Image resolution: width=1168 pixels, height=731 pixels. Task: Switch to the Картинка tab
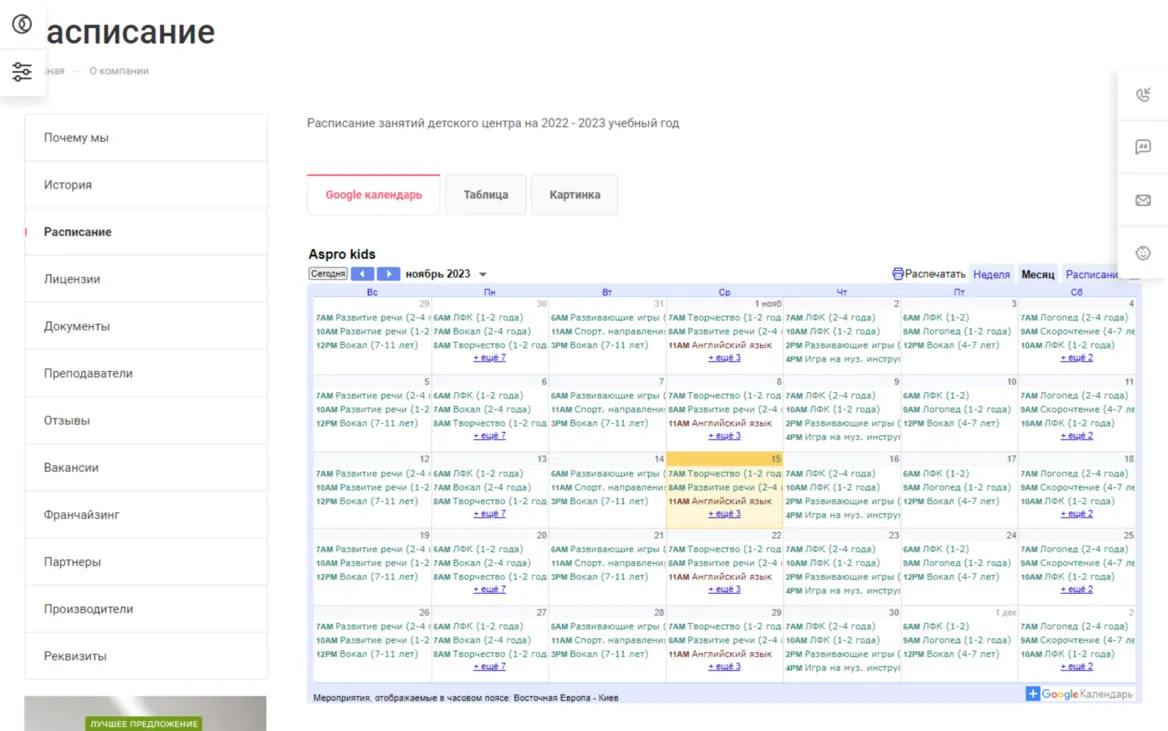(574, 195)
